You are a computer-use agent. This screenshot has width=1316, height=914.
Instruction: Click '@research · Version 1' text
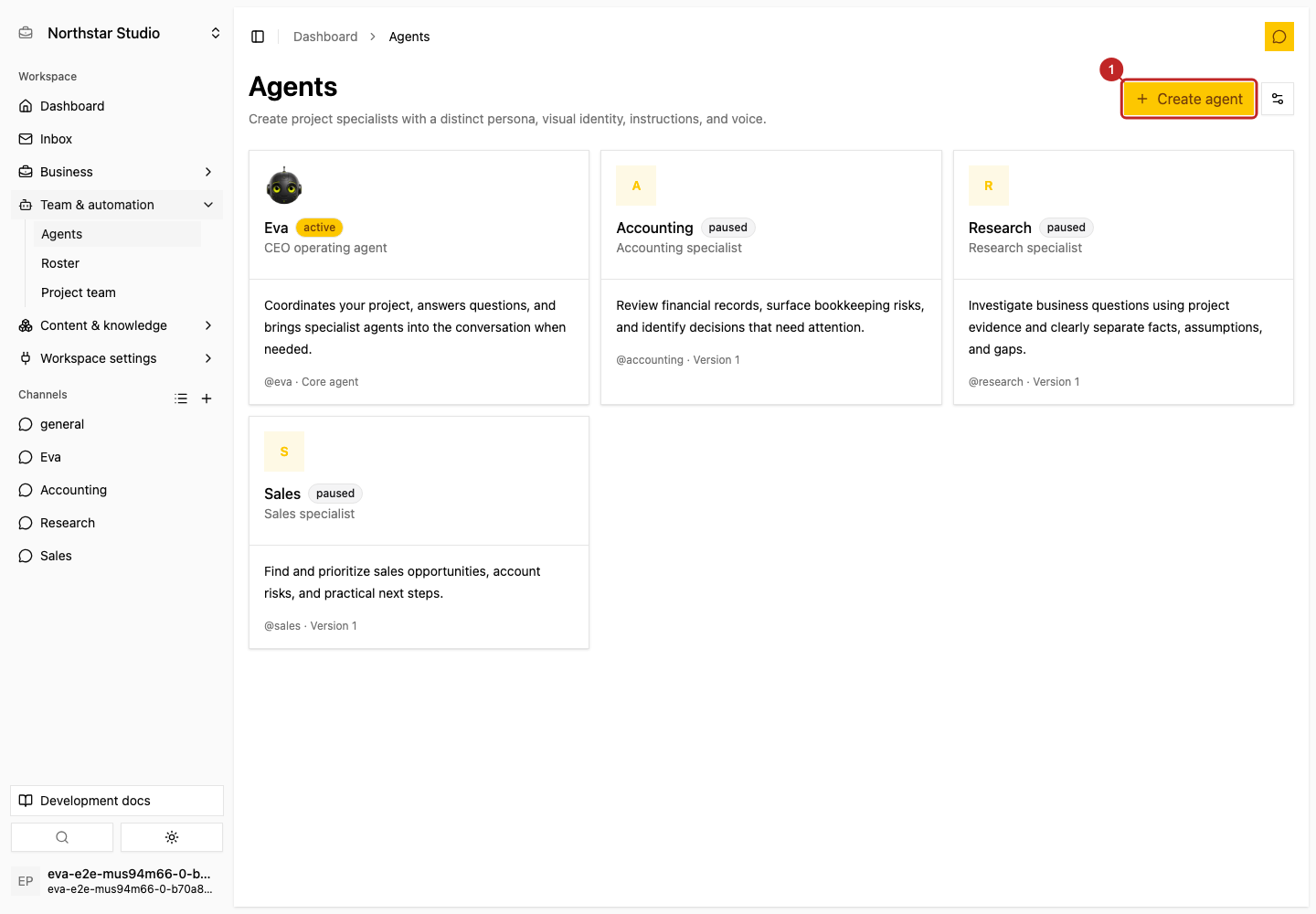coord(1024,382)
